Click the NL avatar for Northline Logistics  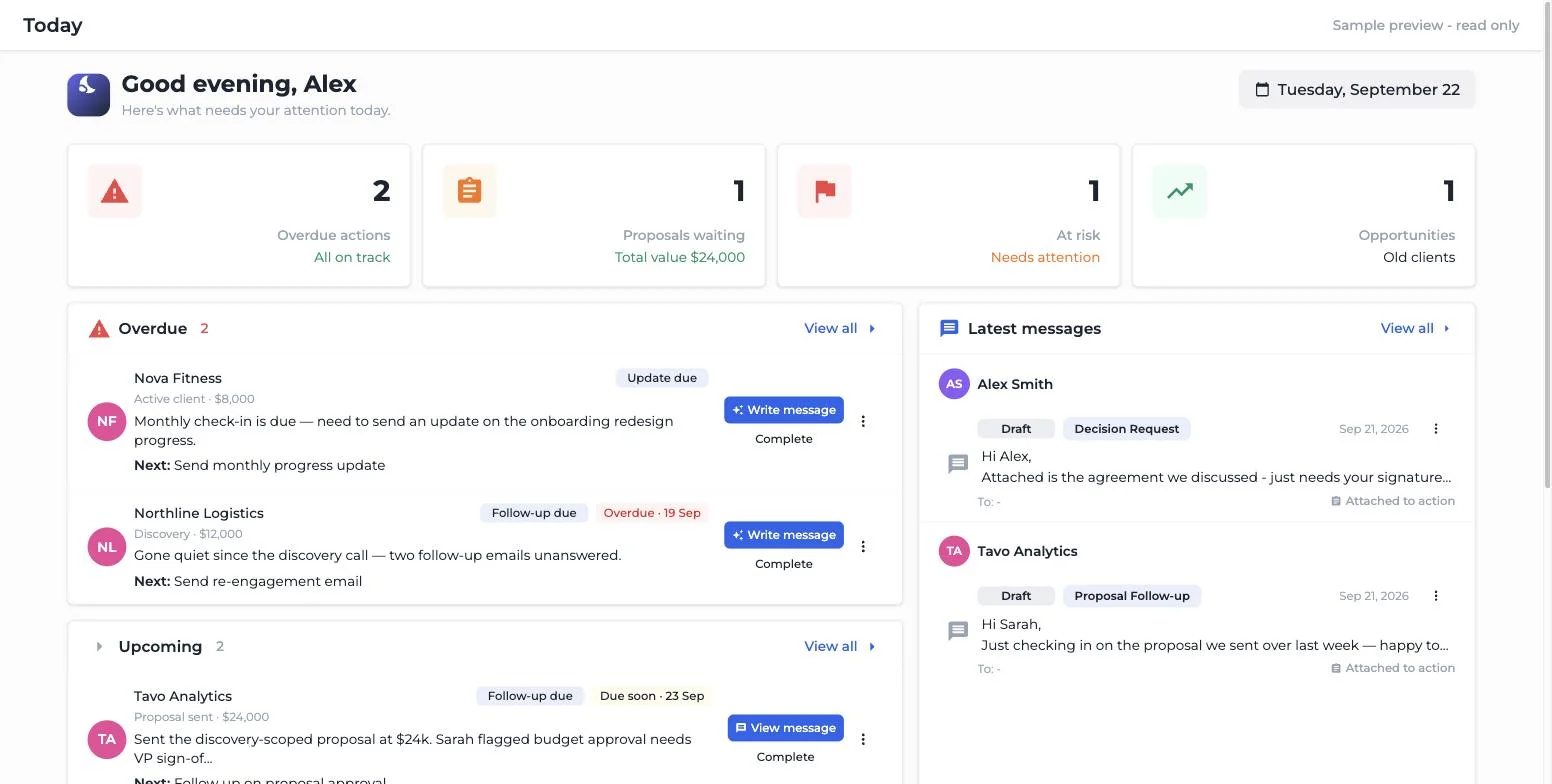pyautogui.click(x=107, y=547)
